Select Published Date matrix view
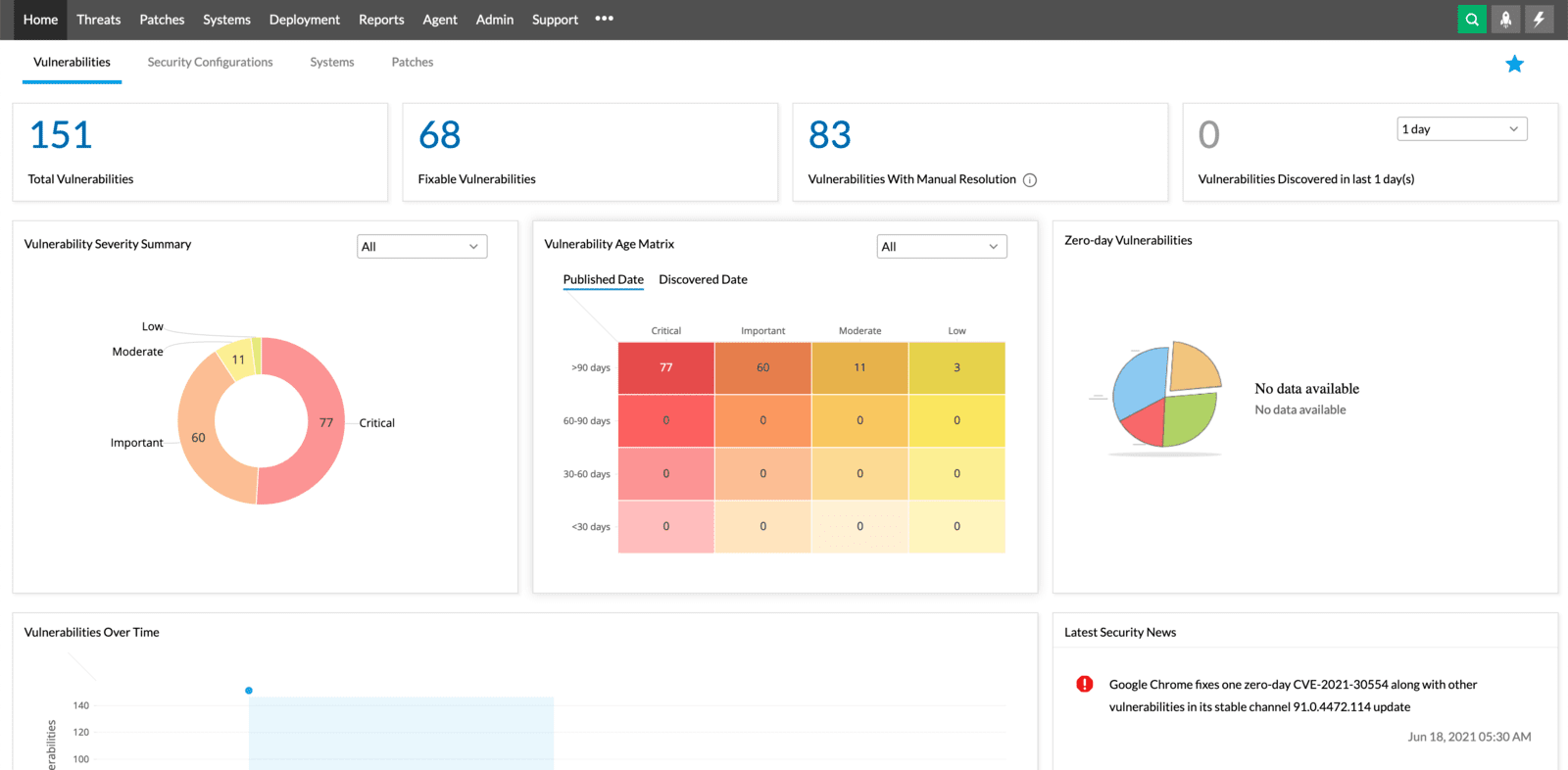The height and width of the screenshot is (770, 1568). point(603,280)
